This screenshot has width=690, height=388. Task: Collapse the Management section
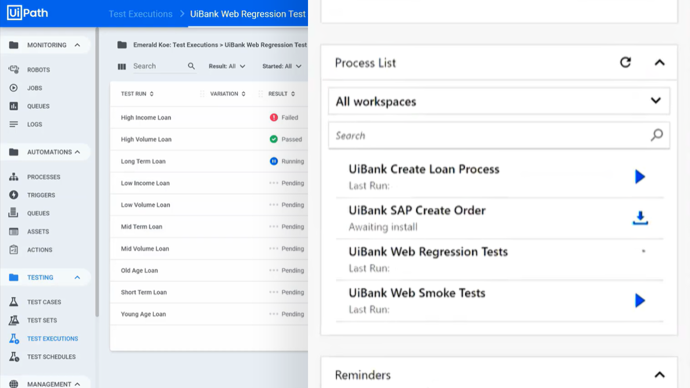coord(77,384)
